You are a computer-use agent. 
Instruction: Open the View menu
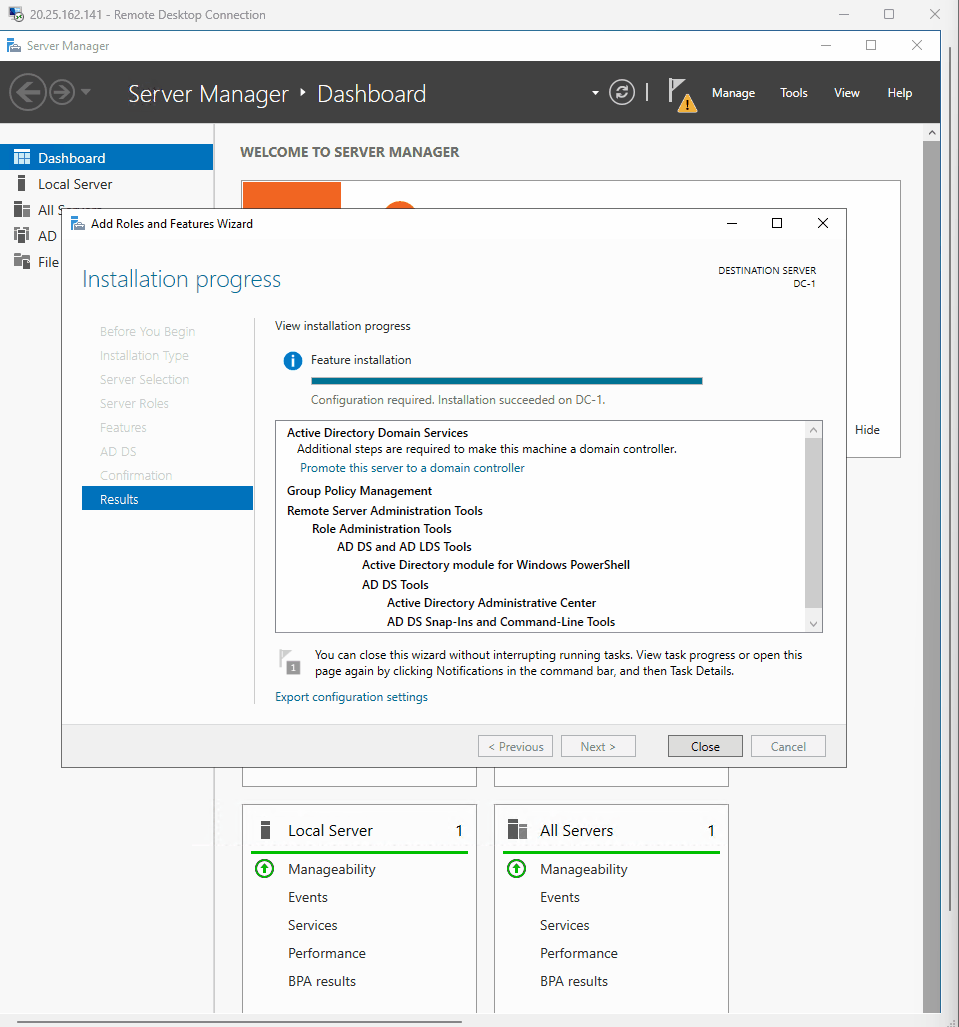click(846, 93)
